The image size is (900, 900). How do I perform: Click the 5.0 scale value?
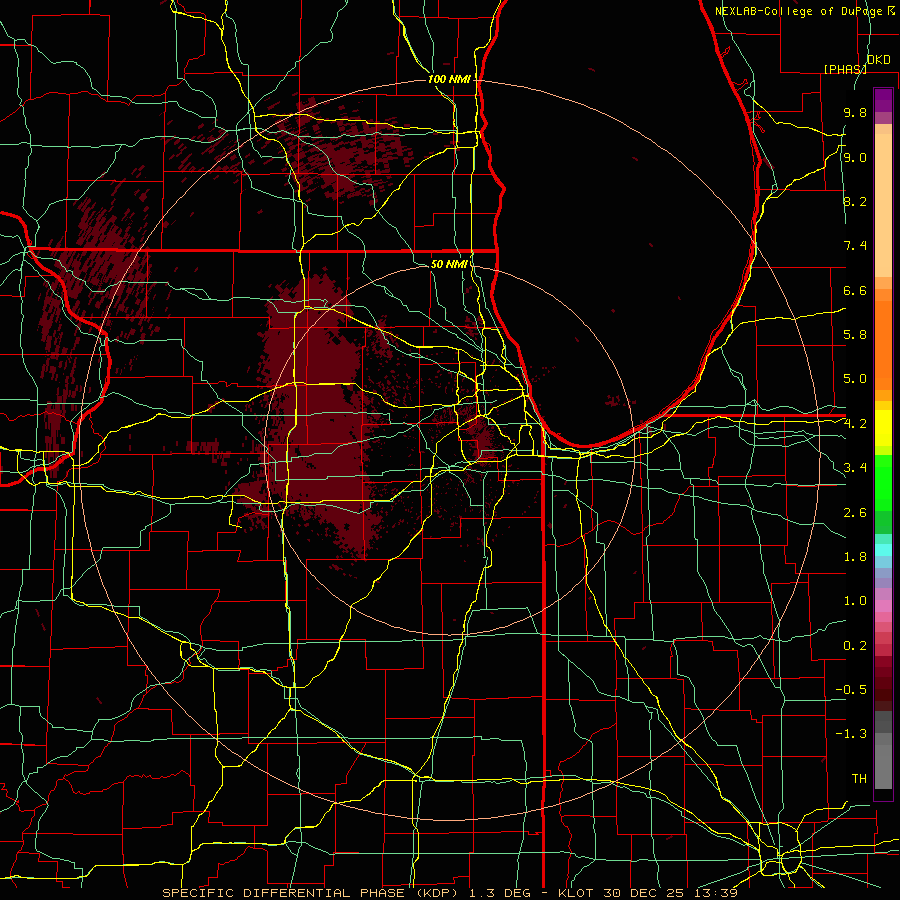tap(855, 379)
